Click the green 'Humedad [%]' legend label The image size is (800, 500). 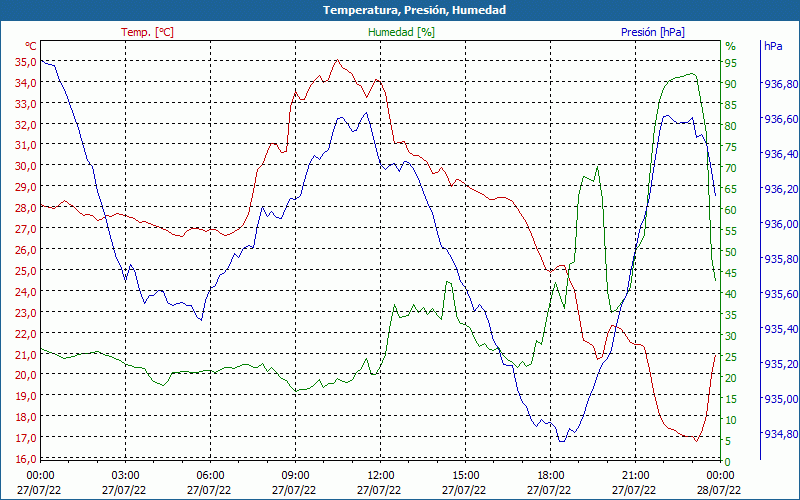click(402, 32)
